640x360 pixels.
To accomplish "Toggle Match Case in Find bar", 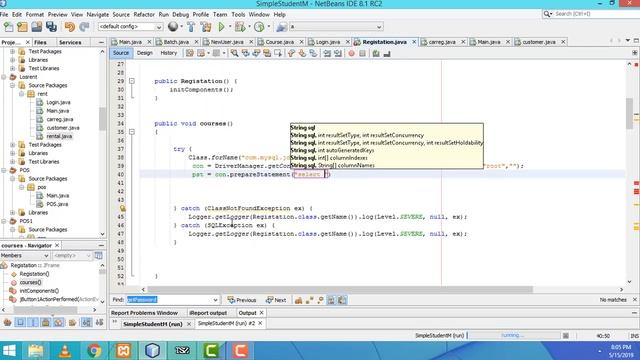I will (298, 300).
